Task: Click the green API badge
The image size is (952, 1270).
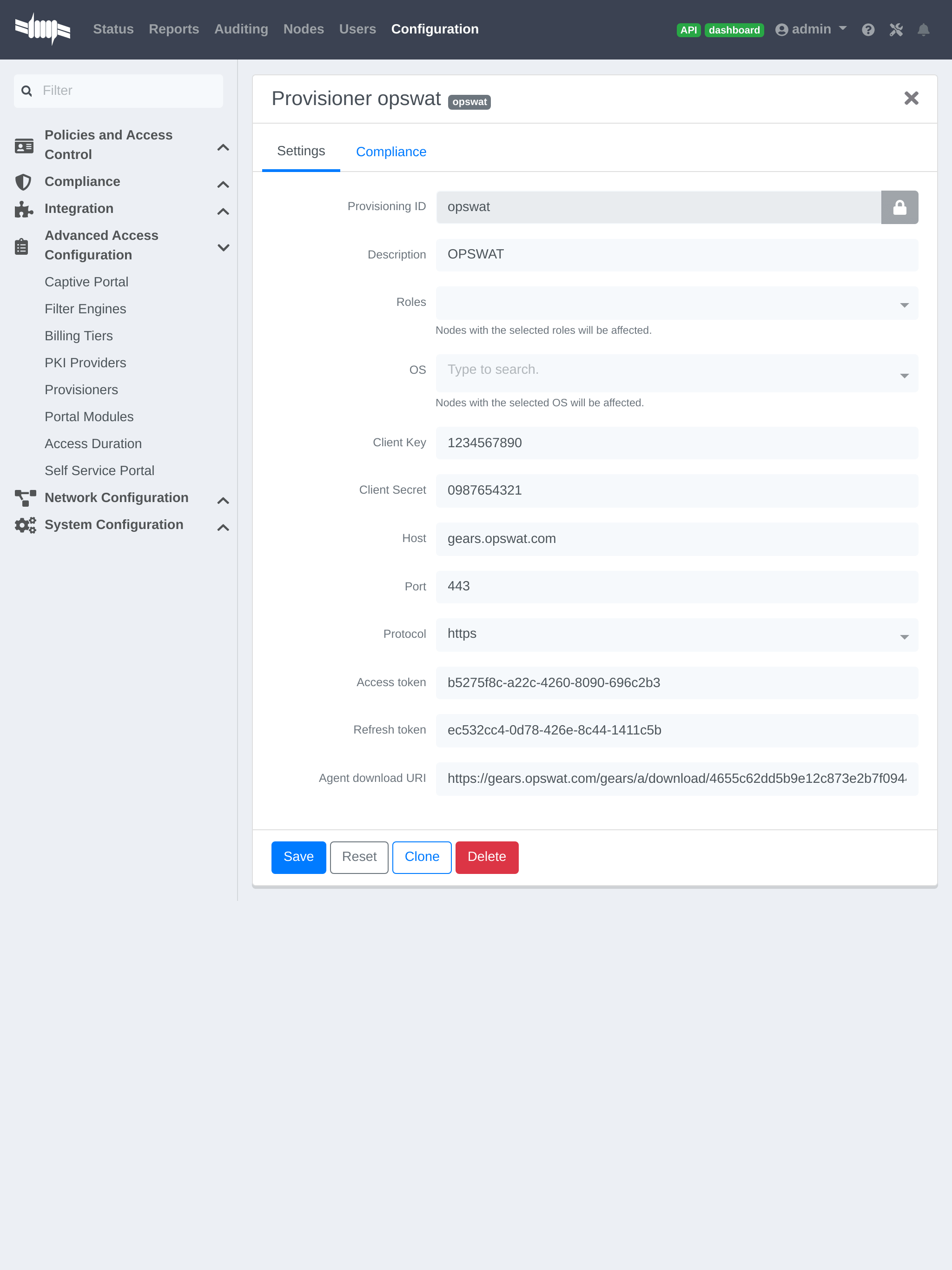Action: point(688,30)
